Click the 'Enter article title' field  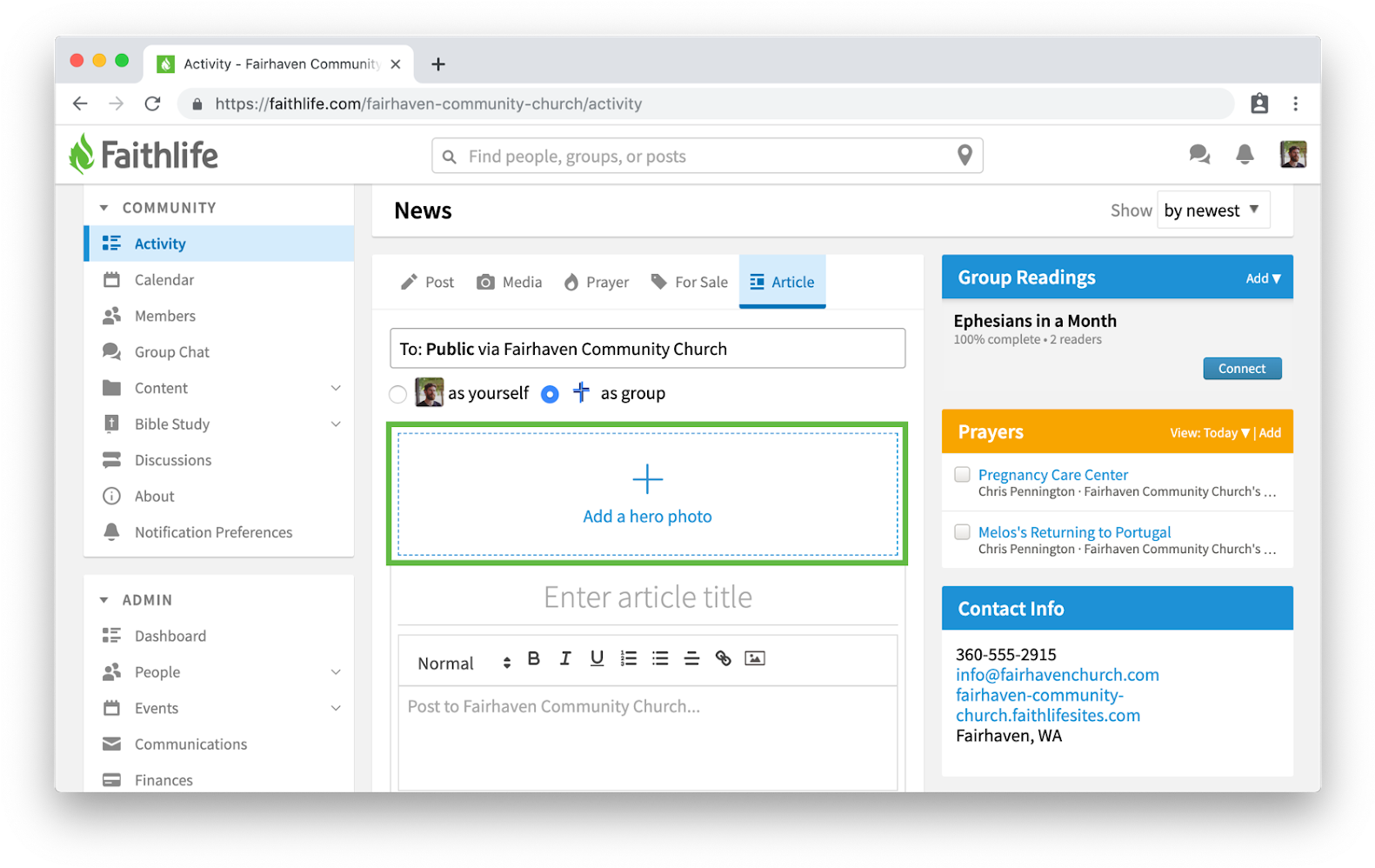coord(647,598)
